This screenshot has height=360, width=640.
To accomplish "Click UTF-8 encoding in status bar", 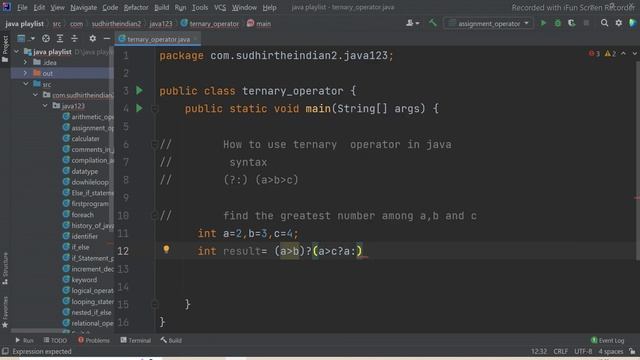I will pos(583,351).
